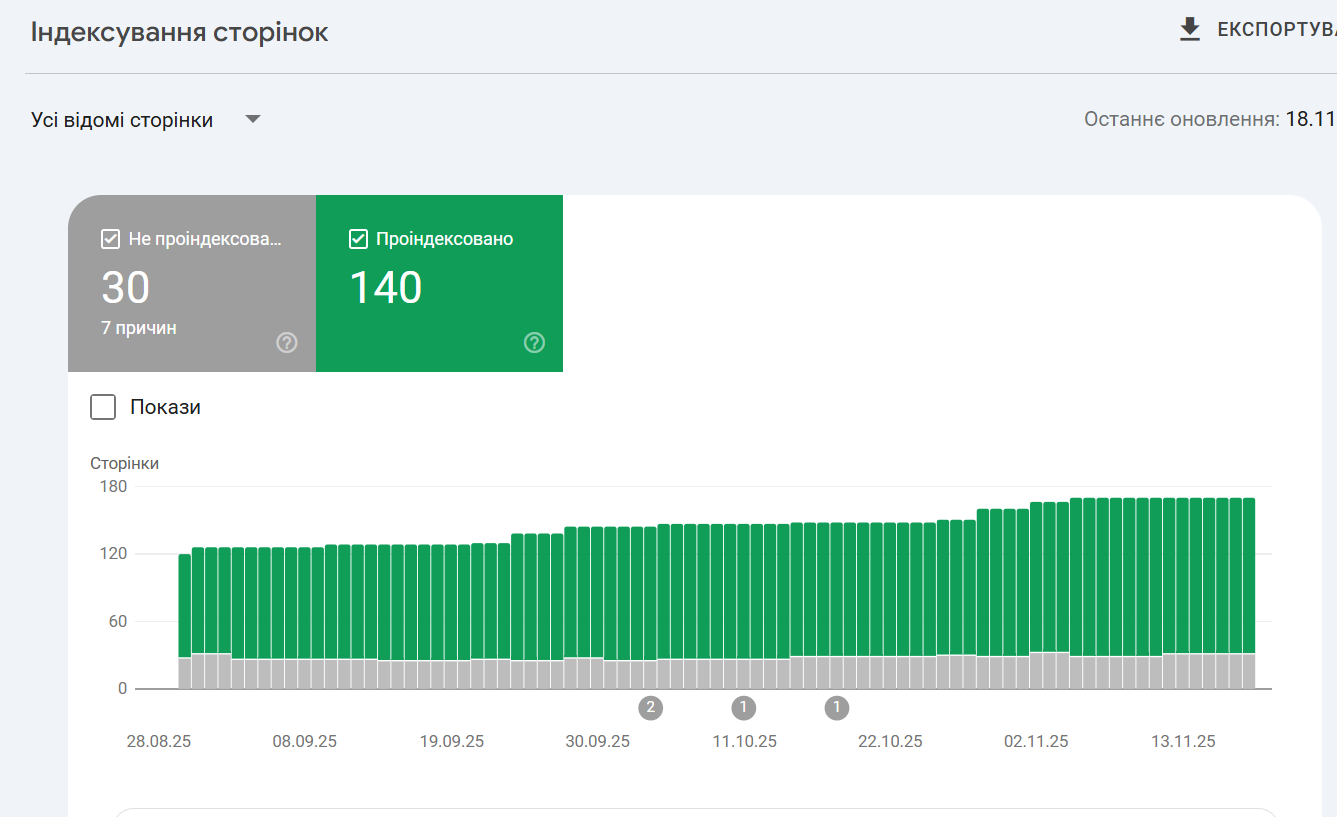Click the Індексування сторінок heading
The height and width of the screenshot is (817, 1337).
(x=180, y=32)
